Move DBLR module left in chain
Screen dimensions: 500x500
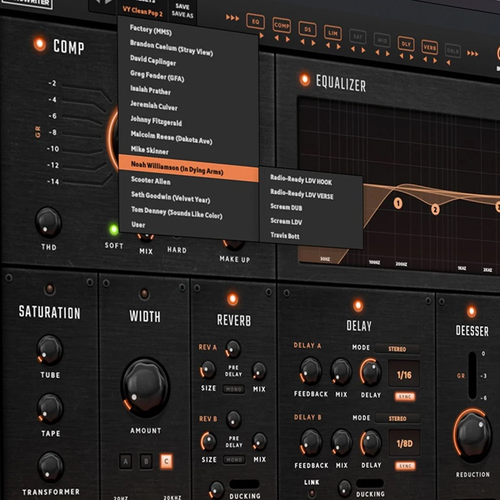tap(448, 62)
